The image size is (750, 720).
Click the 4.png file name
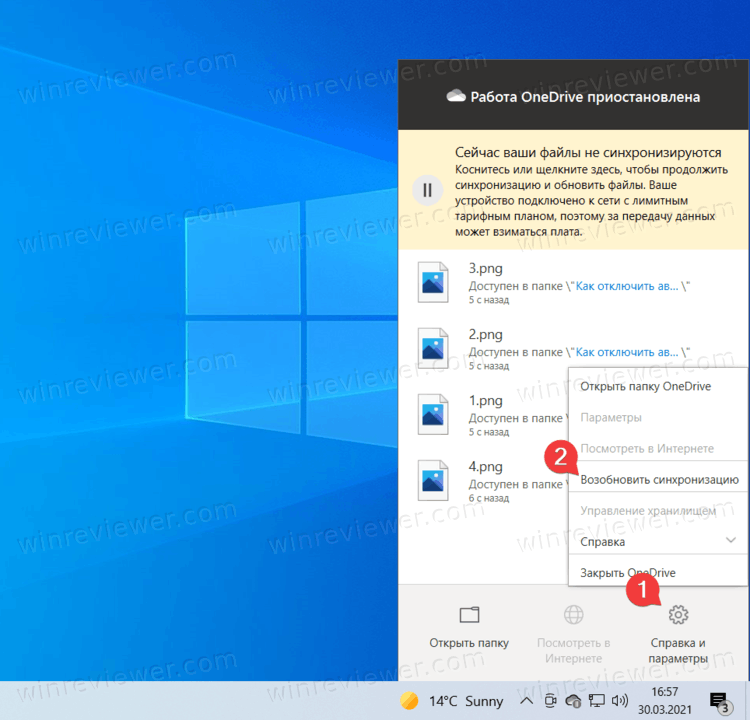click(485, 466)
